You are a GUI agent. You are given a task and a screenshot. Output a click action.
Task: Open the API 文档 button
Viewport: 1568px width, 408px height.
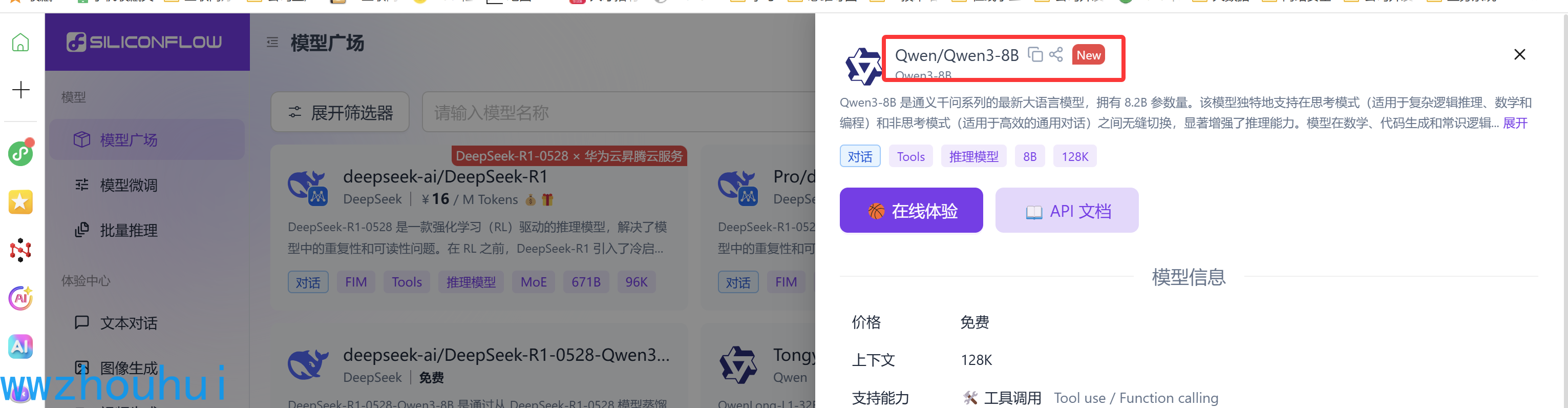[1067, 211]
